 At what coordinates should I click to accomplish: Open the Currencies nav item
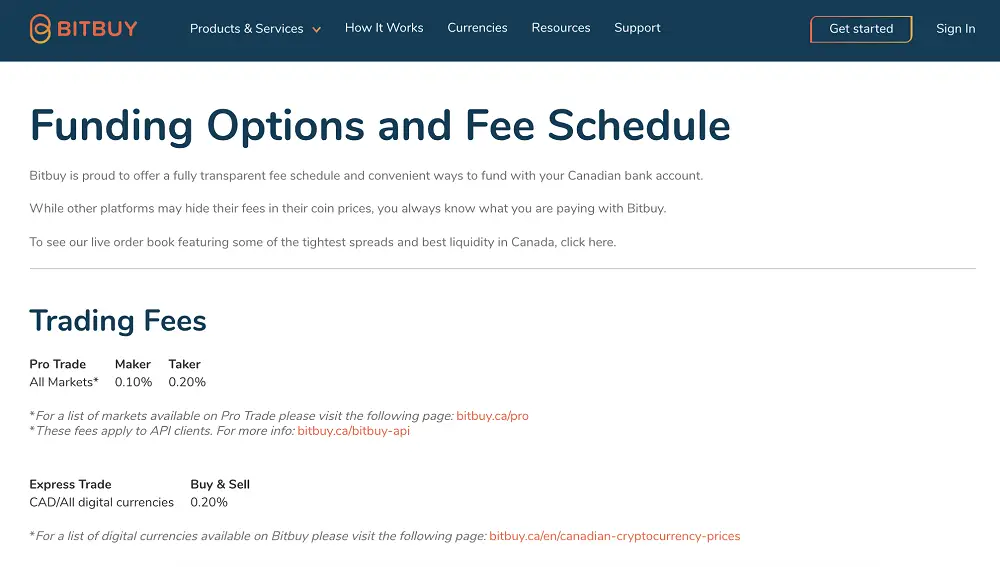point(477,28)
